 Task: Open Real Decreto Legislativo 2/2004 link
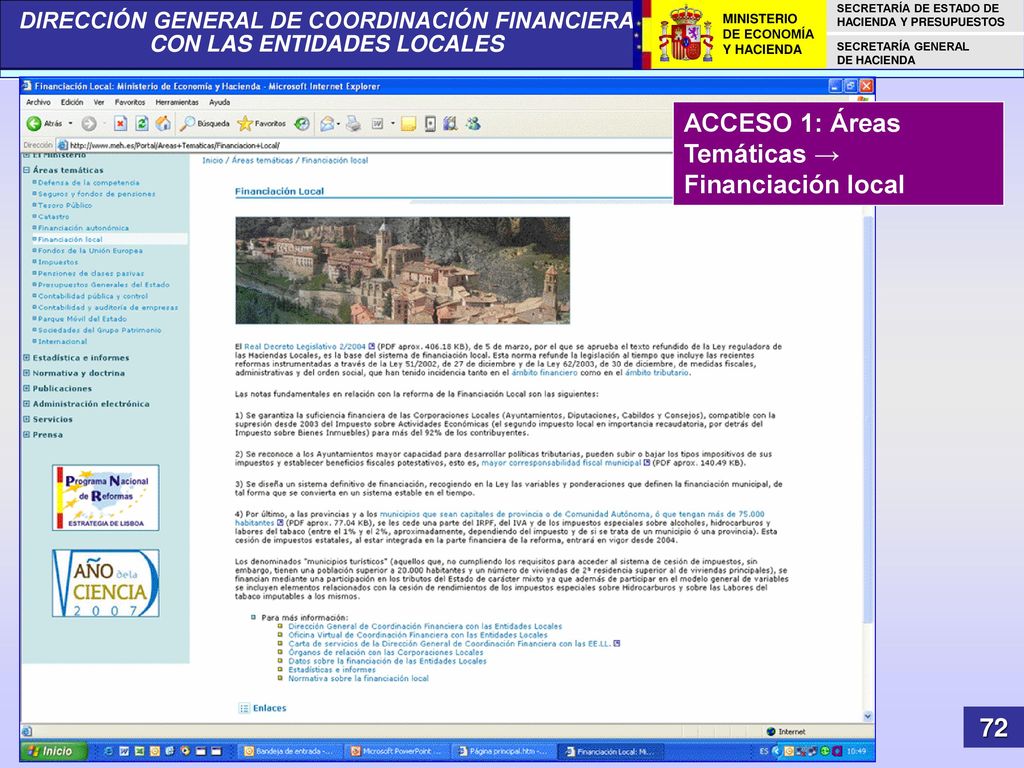click(305, 347)
